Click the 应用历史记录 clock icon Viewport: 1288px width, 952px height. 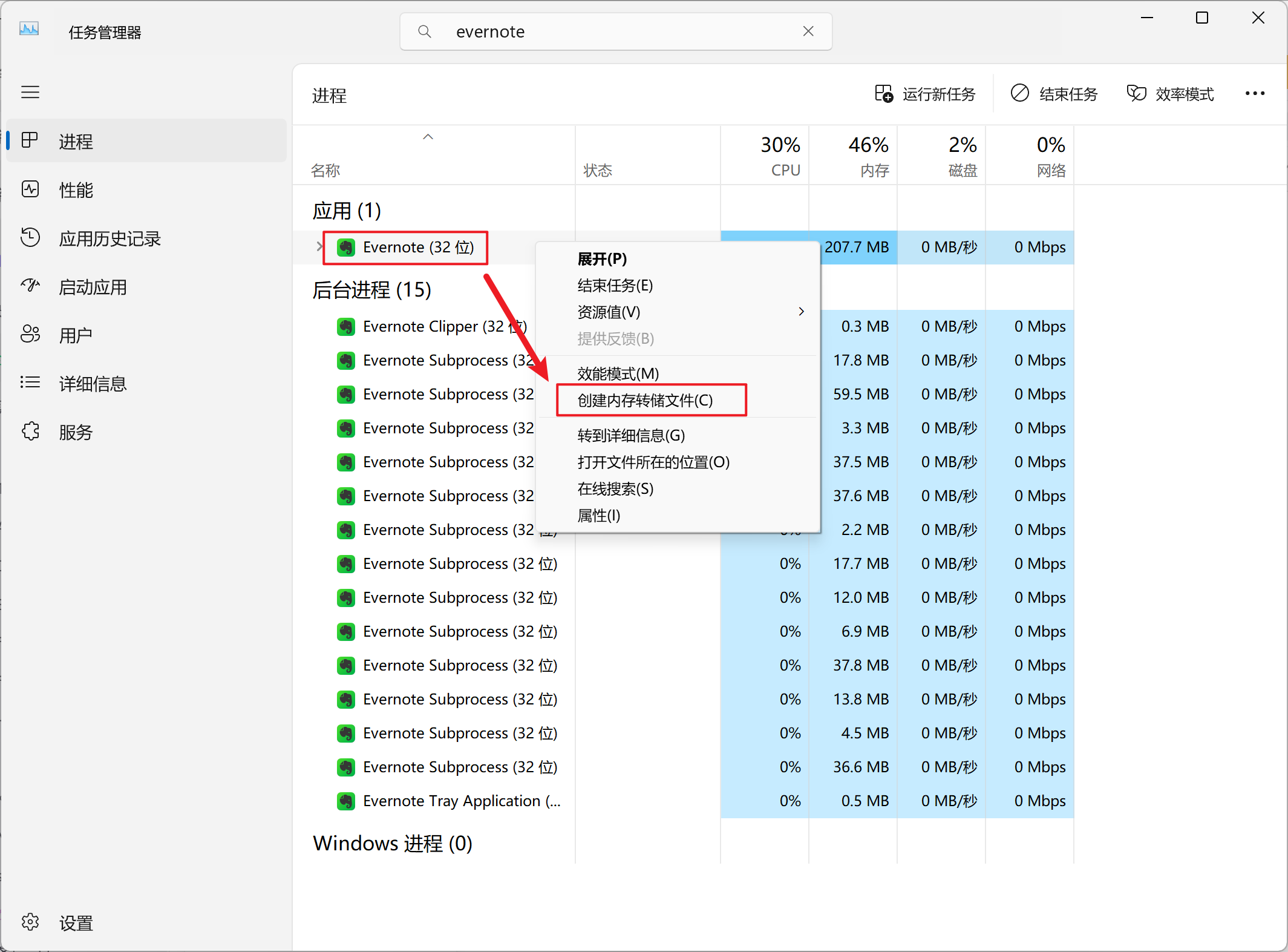(30, 237)
